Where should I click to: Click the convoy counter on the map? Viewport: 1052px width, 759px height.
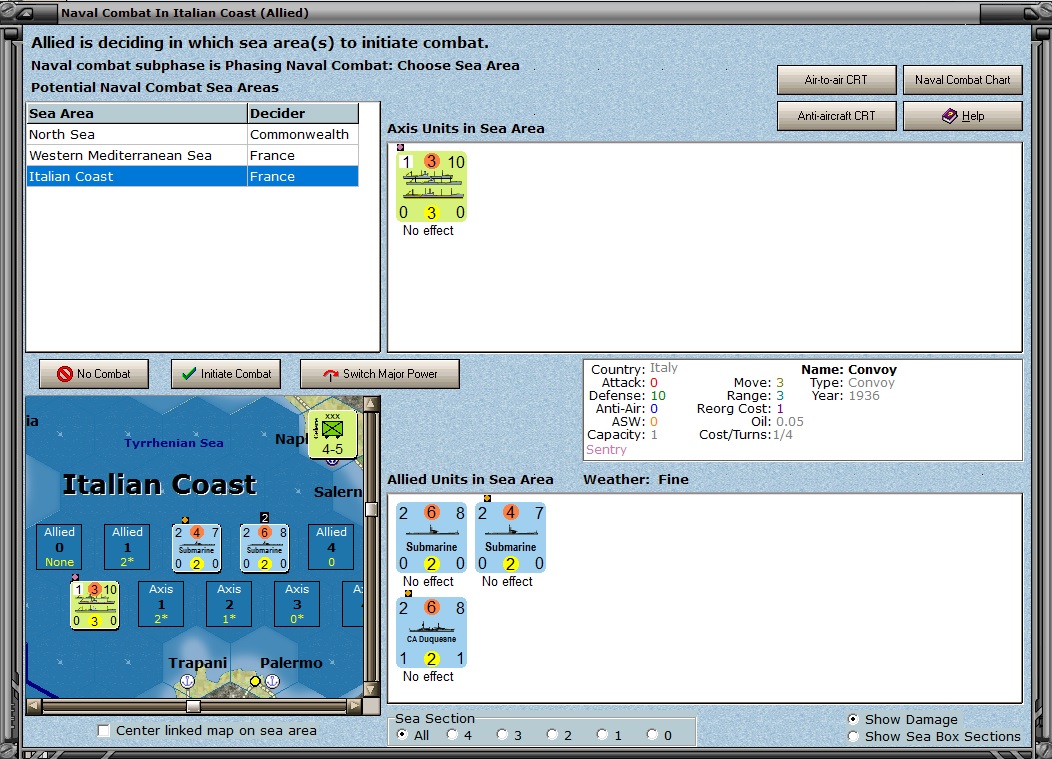[95, 605]
